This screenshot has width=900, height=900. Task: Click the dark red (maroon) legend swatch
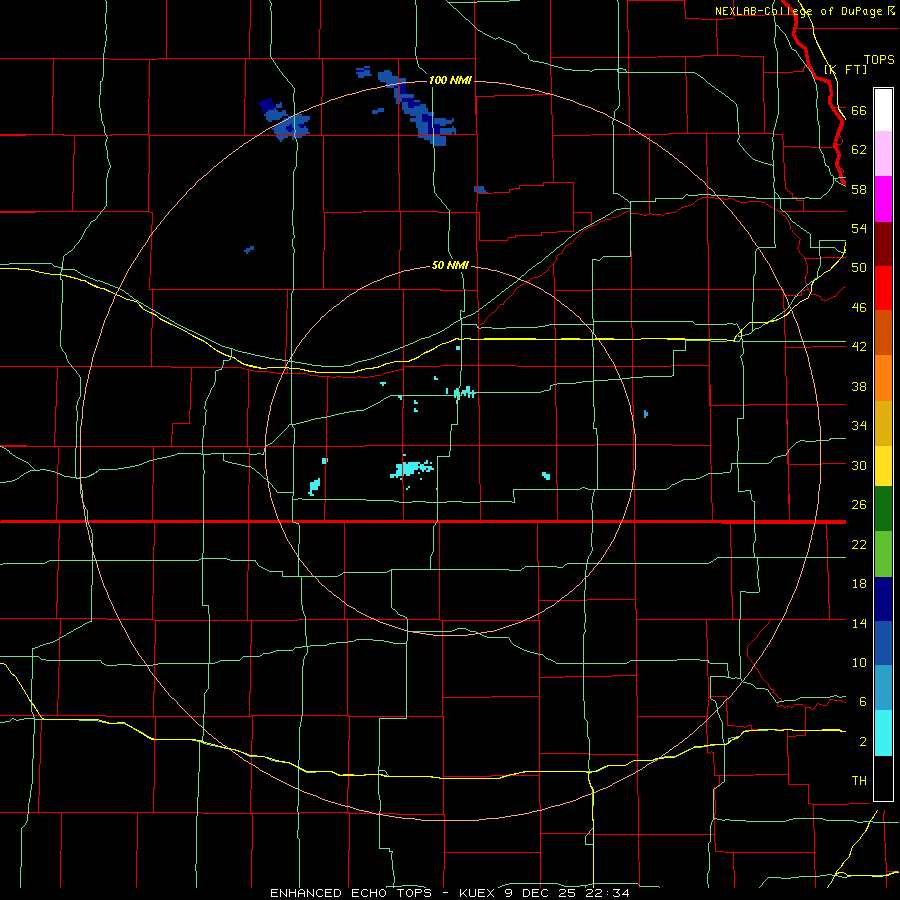pyautogui.click(x=883, y=245)
